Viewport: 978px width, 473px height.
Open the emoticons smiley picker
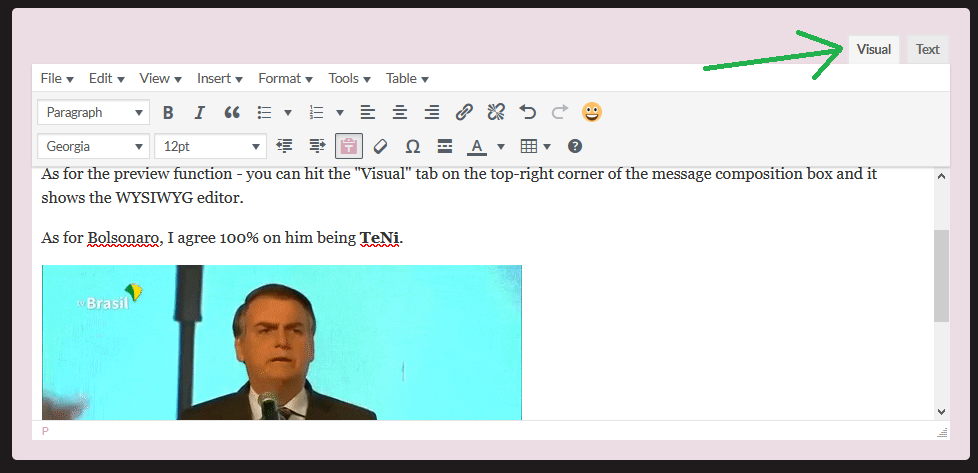(592, 113)
